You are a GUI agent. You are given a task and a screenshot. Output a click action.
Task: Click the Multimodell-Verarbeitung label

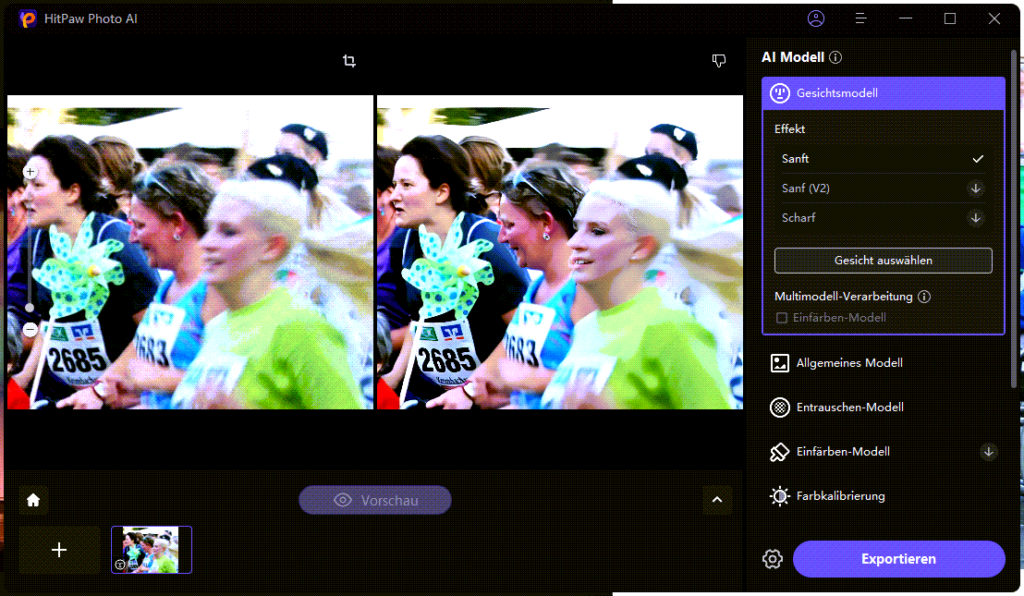tap(843, 296)
